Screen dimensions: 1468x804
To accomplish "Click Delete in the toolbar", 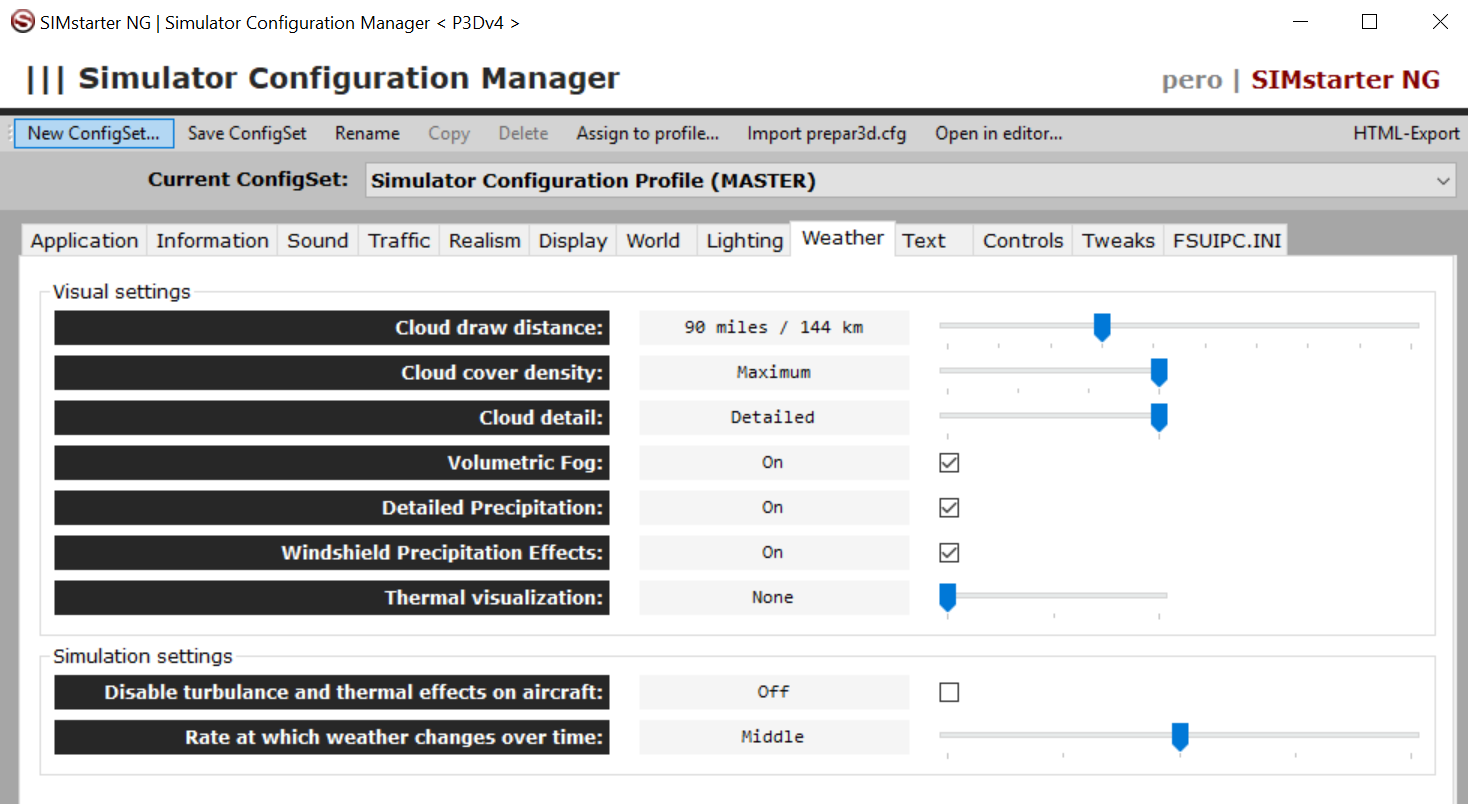I will [523, 133].
